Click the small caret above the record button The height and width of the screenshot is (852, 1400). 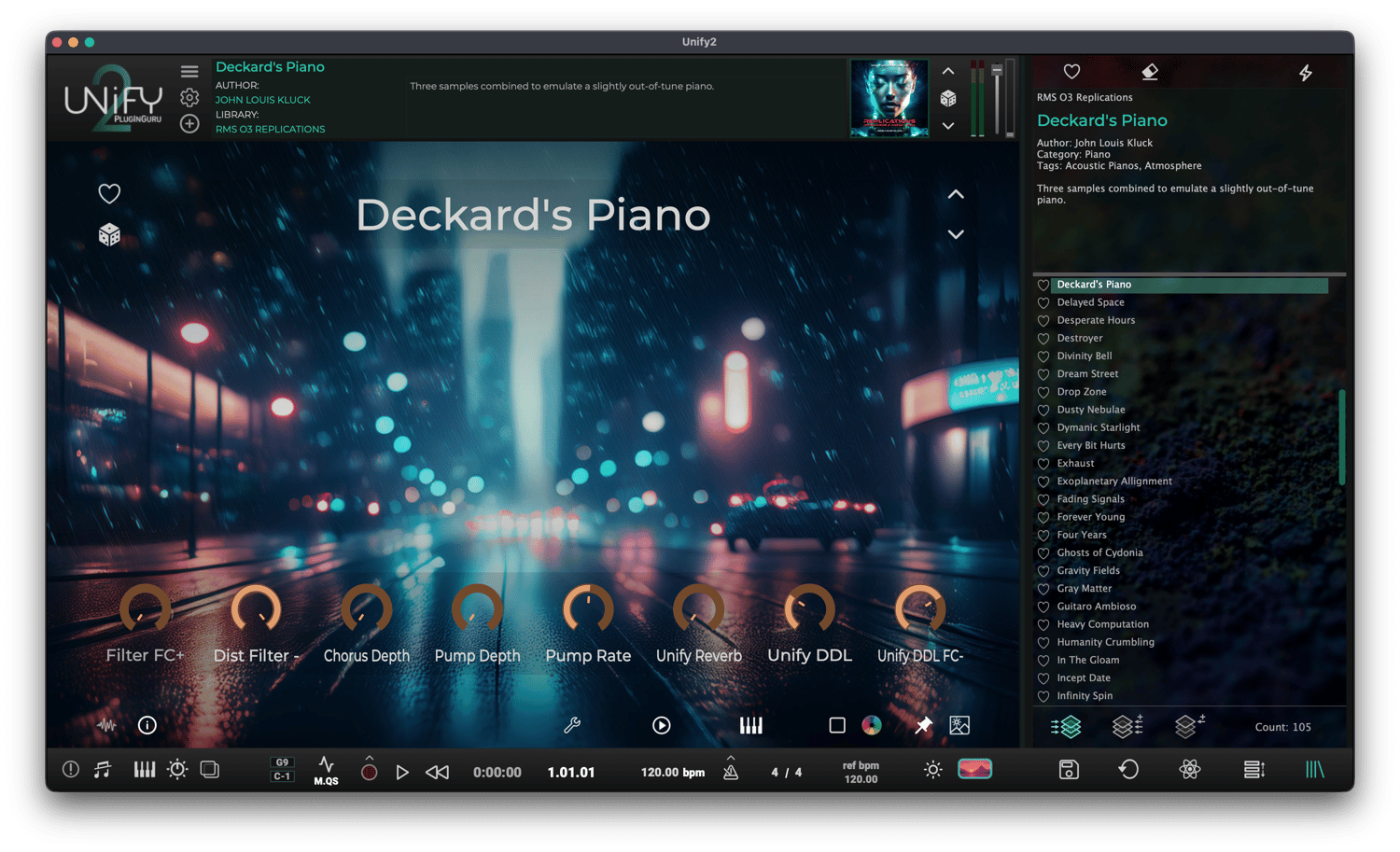(370, 758)
